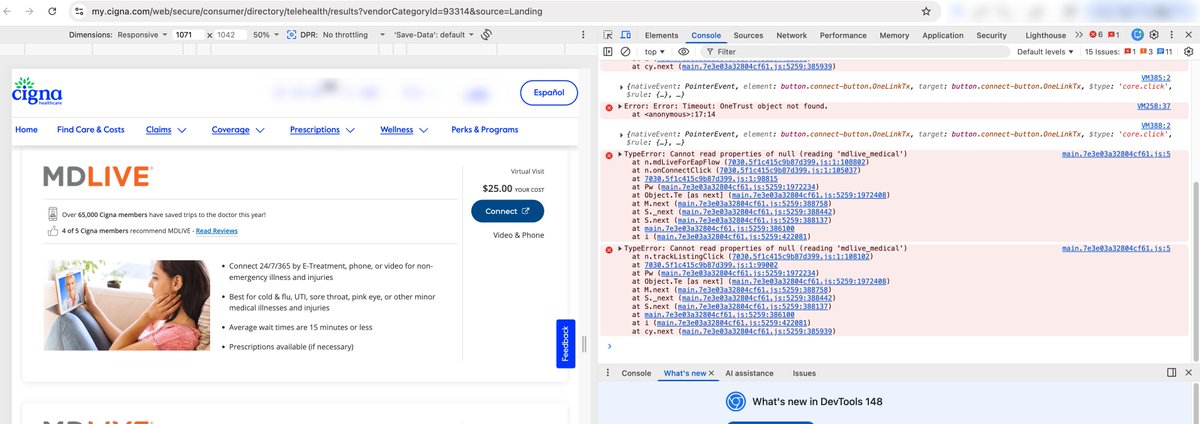Bookmark this page with the star icon
1200x424 pixels.
coord(926,11)
